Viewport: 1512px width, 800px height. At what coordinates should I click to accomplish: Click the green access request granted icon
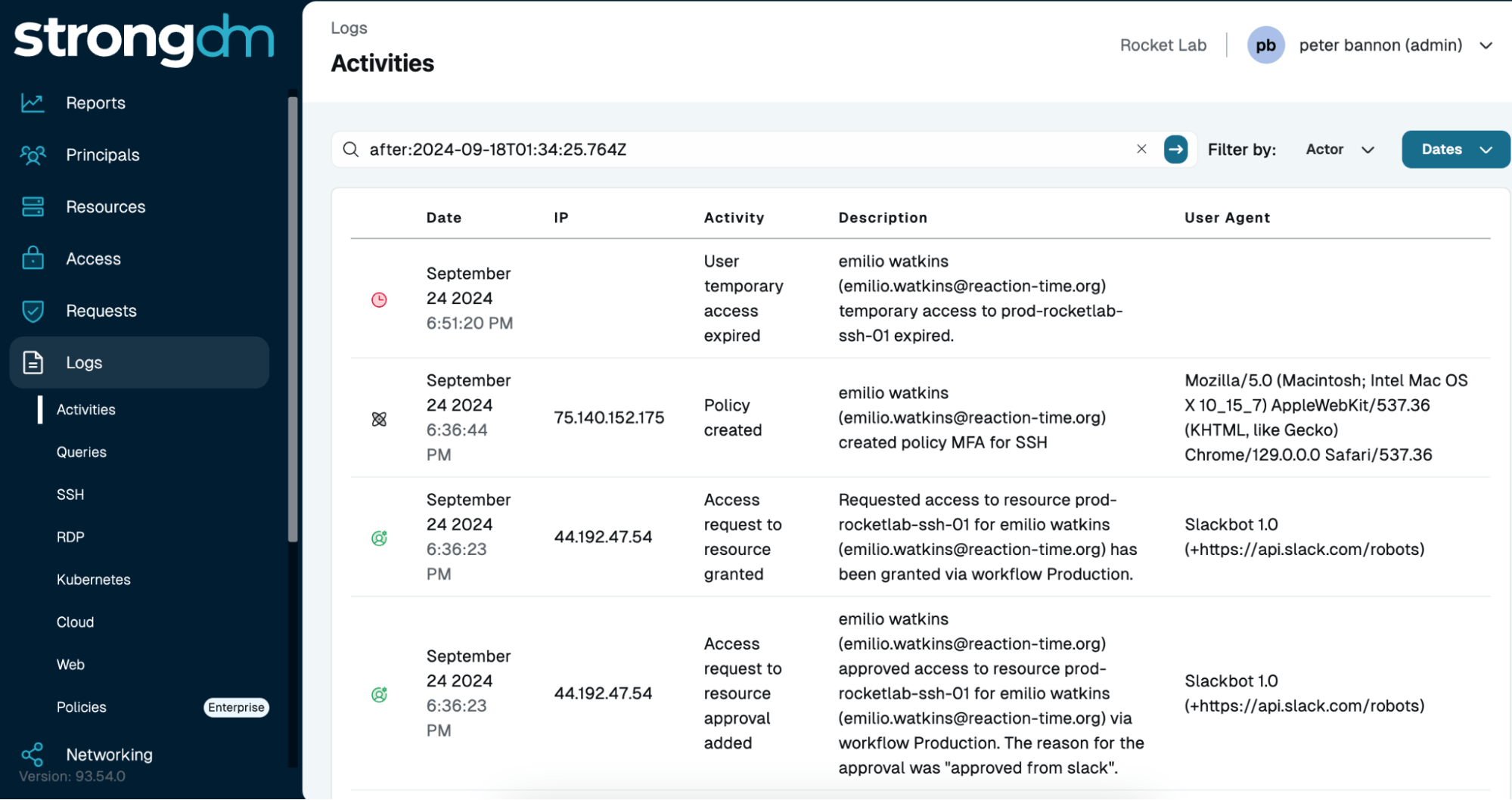pyautogui.click(x=378, y=537)
